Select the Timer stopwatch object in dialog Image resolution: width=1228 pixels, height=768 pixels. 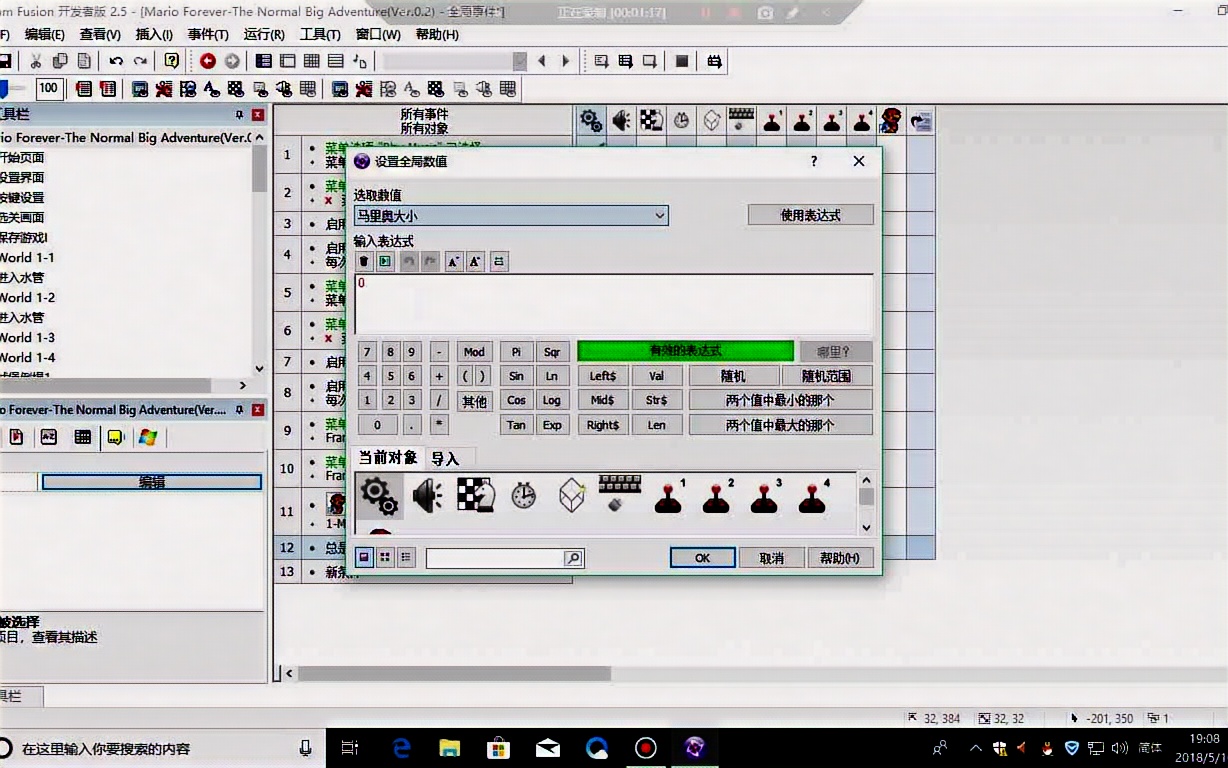click(x=523, y=496)
